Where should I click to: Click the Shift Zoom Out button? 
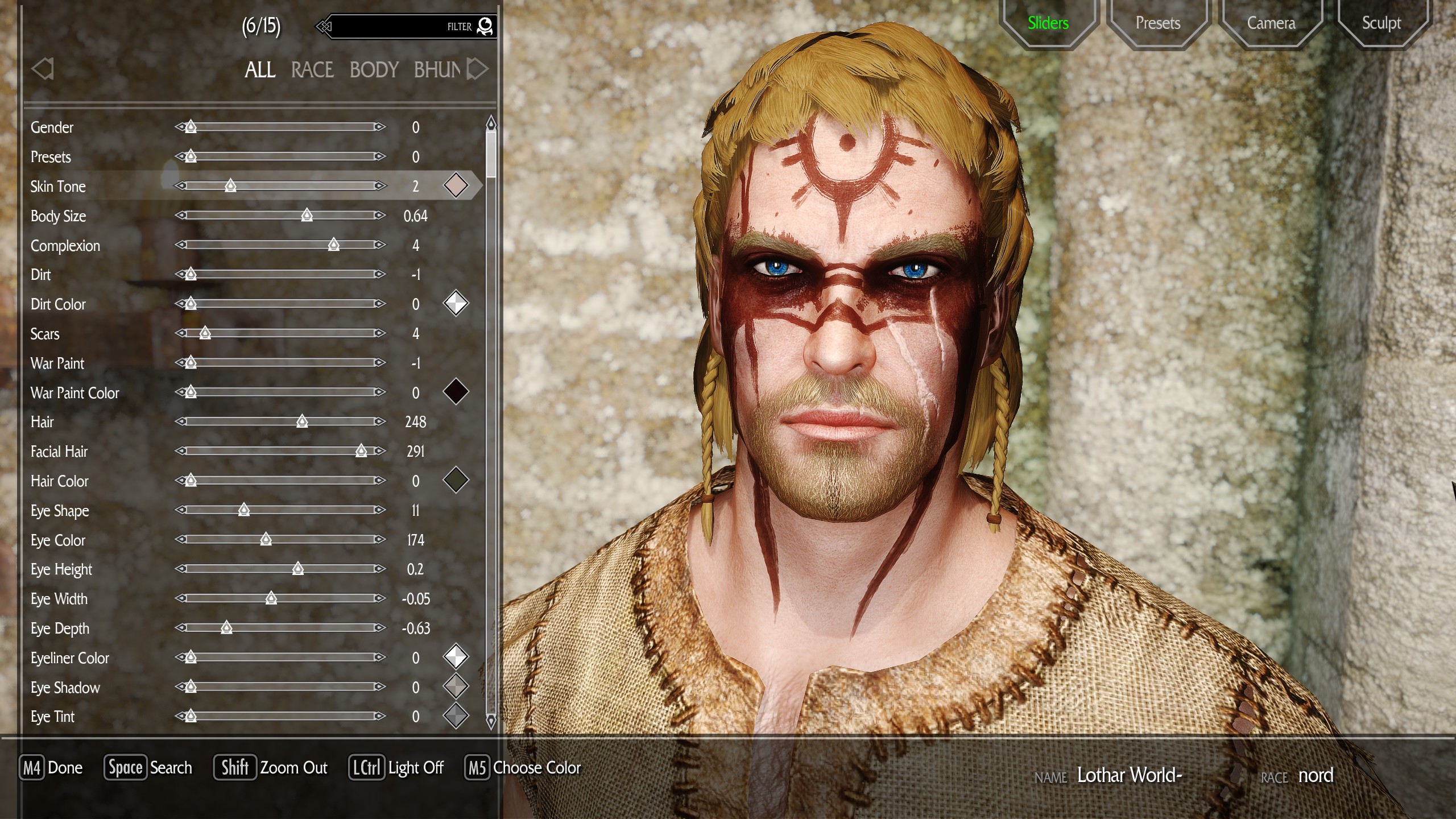[x=271, y=768]
